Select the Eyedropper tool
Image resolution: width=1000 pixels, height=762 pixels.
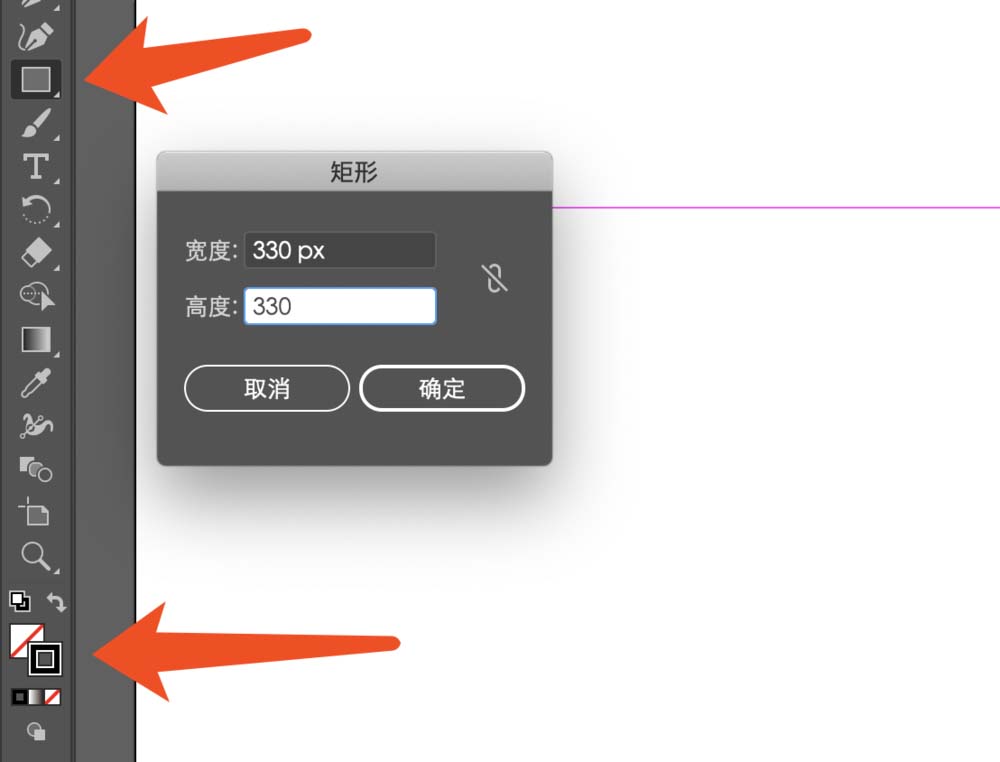pos(36,383)
